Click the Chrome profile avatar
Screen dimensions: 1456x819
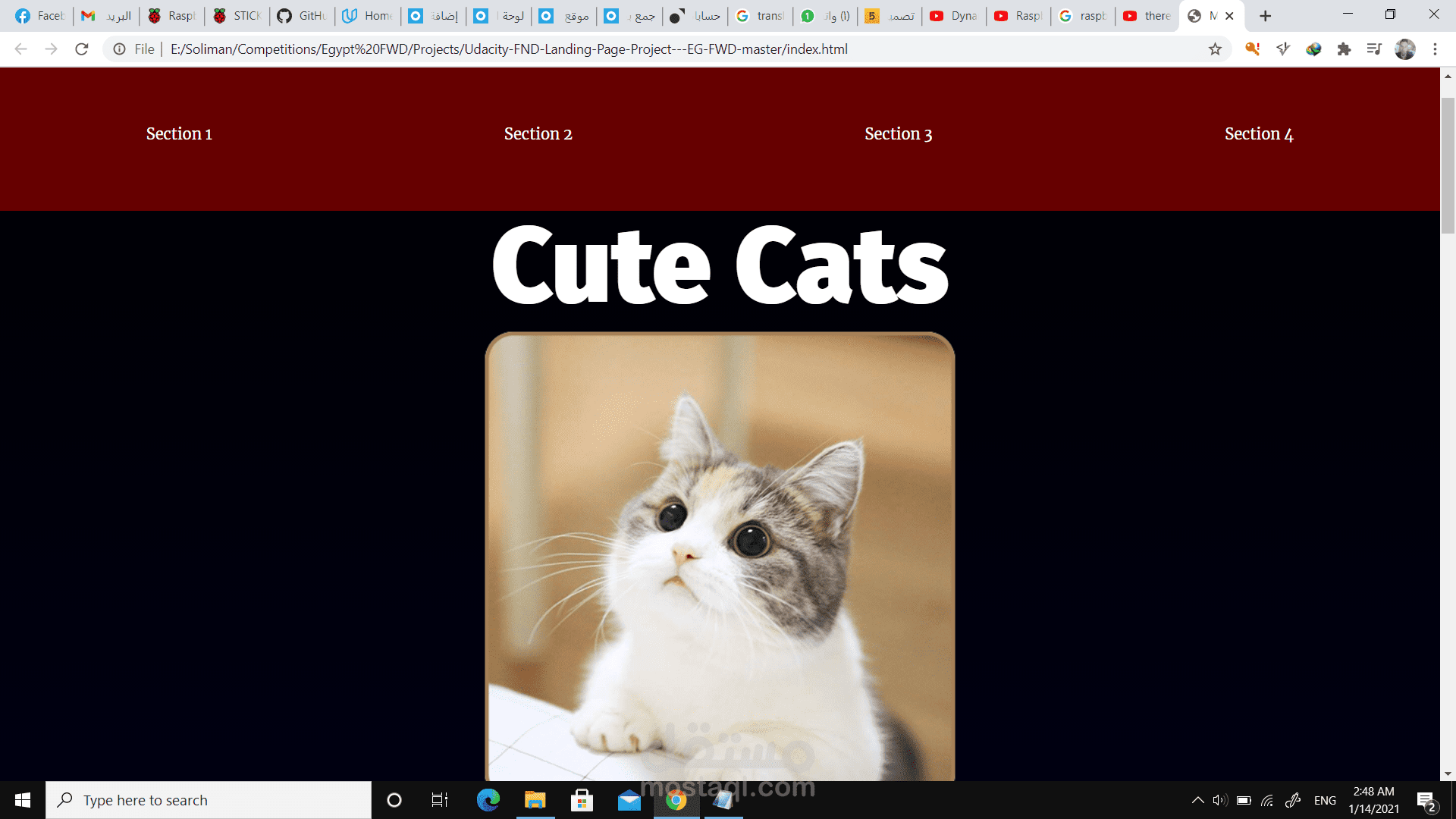coord(1404,49)
